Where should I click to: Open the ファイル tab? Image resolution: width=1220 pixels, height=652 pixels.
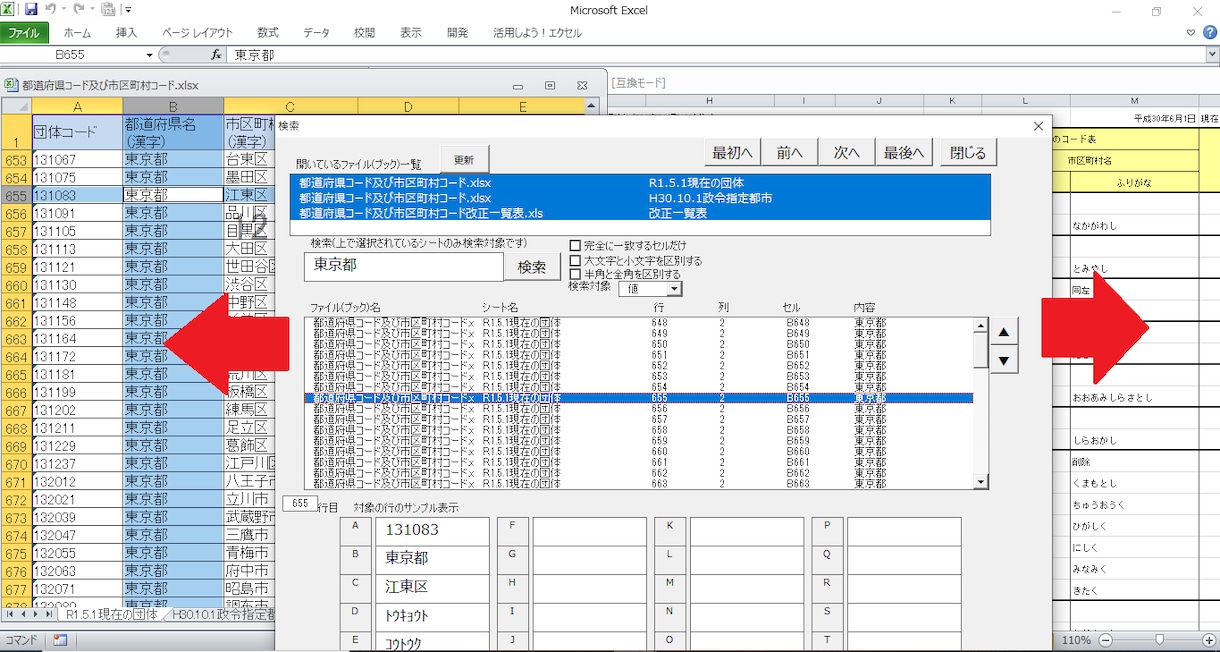(23, 33)
